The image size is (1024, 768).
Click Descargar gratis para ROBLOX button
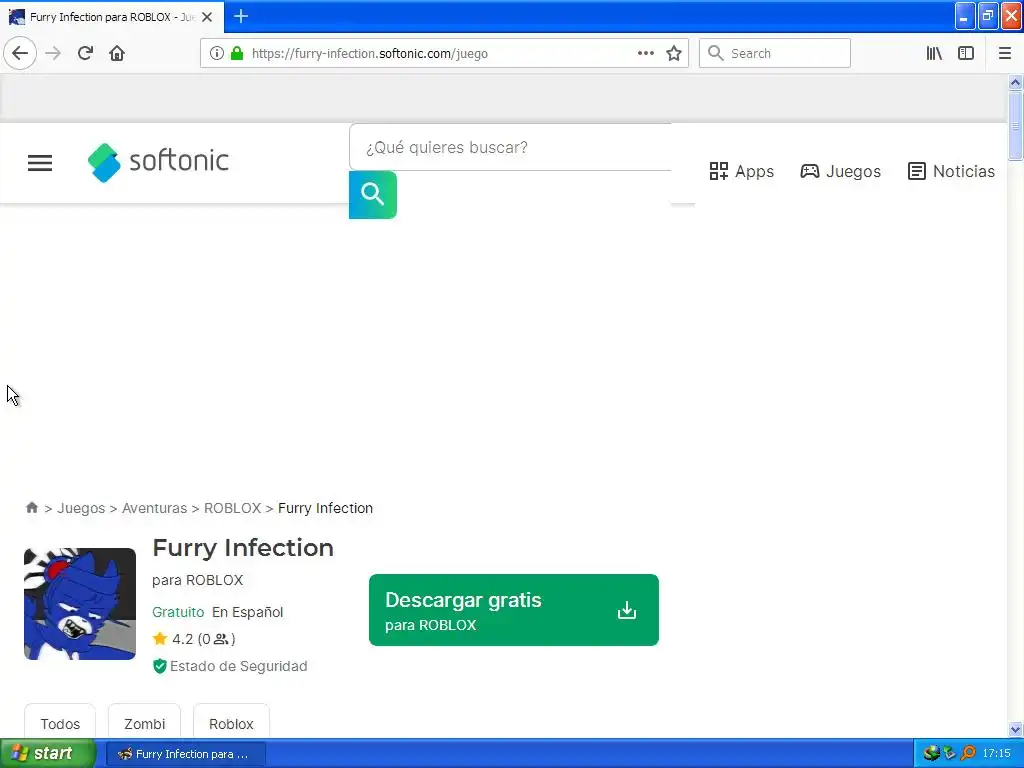[514, 610]
